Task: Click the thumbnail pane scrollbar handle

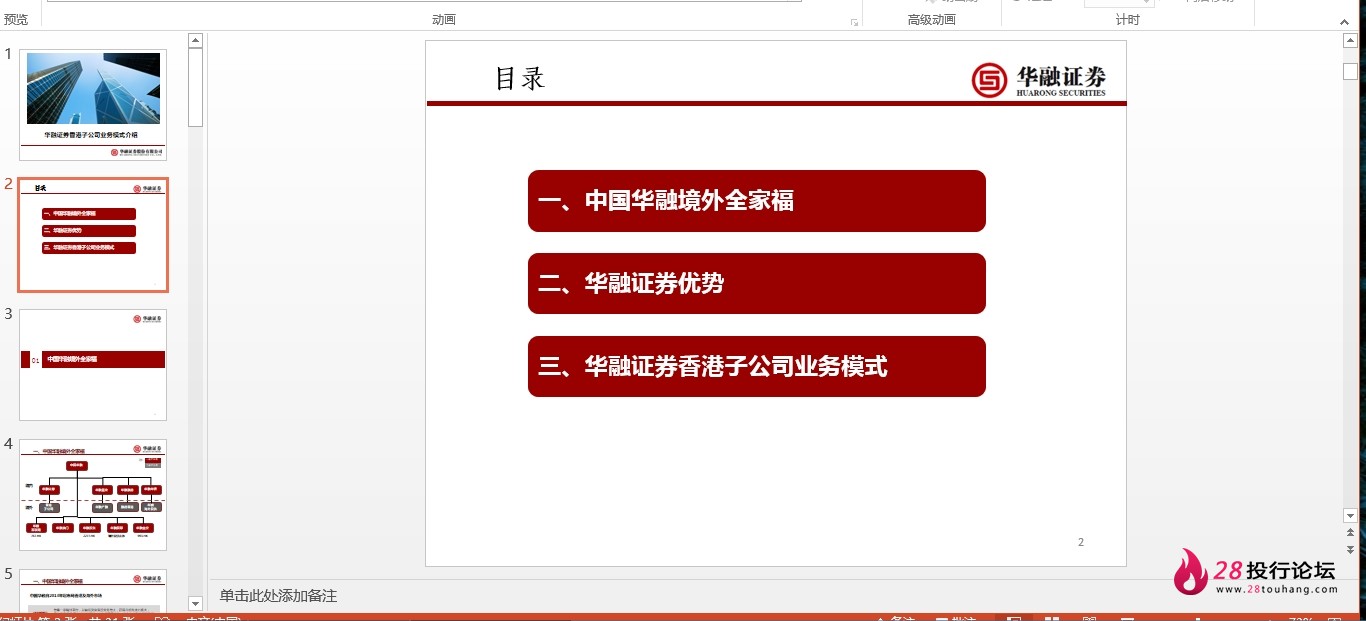Action: [x=195, y=87]
